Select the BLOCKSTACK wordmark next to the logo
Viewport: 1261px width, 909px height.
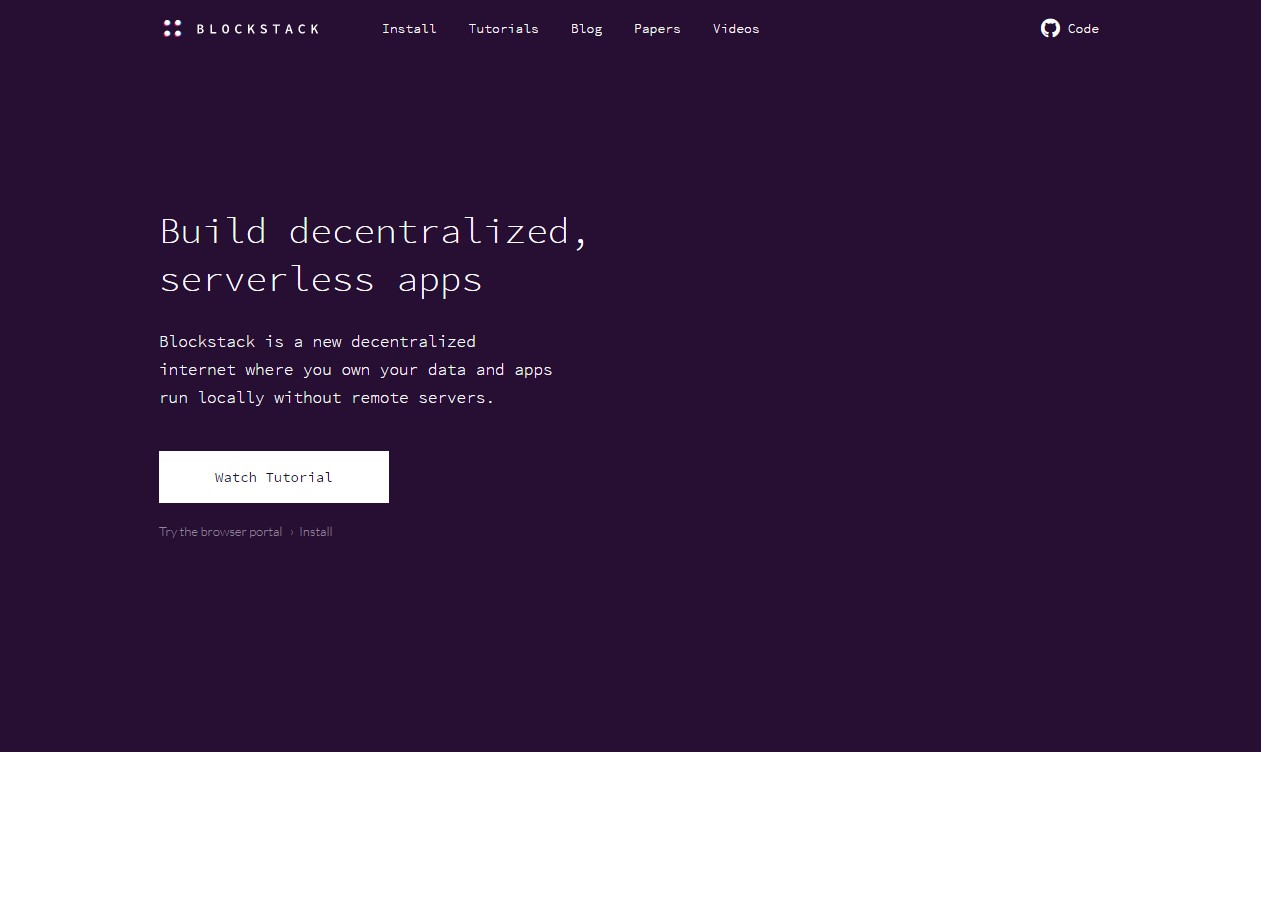pyautogui.click(x=258, y=29)
